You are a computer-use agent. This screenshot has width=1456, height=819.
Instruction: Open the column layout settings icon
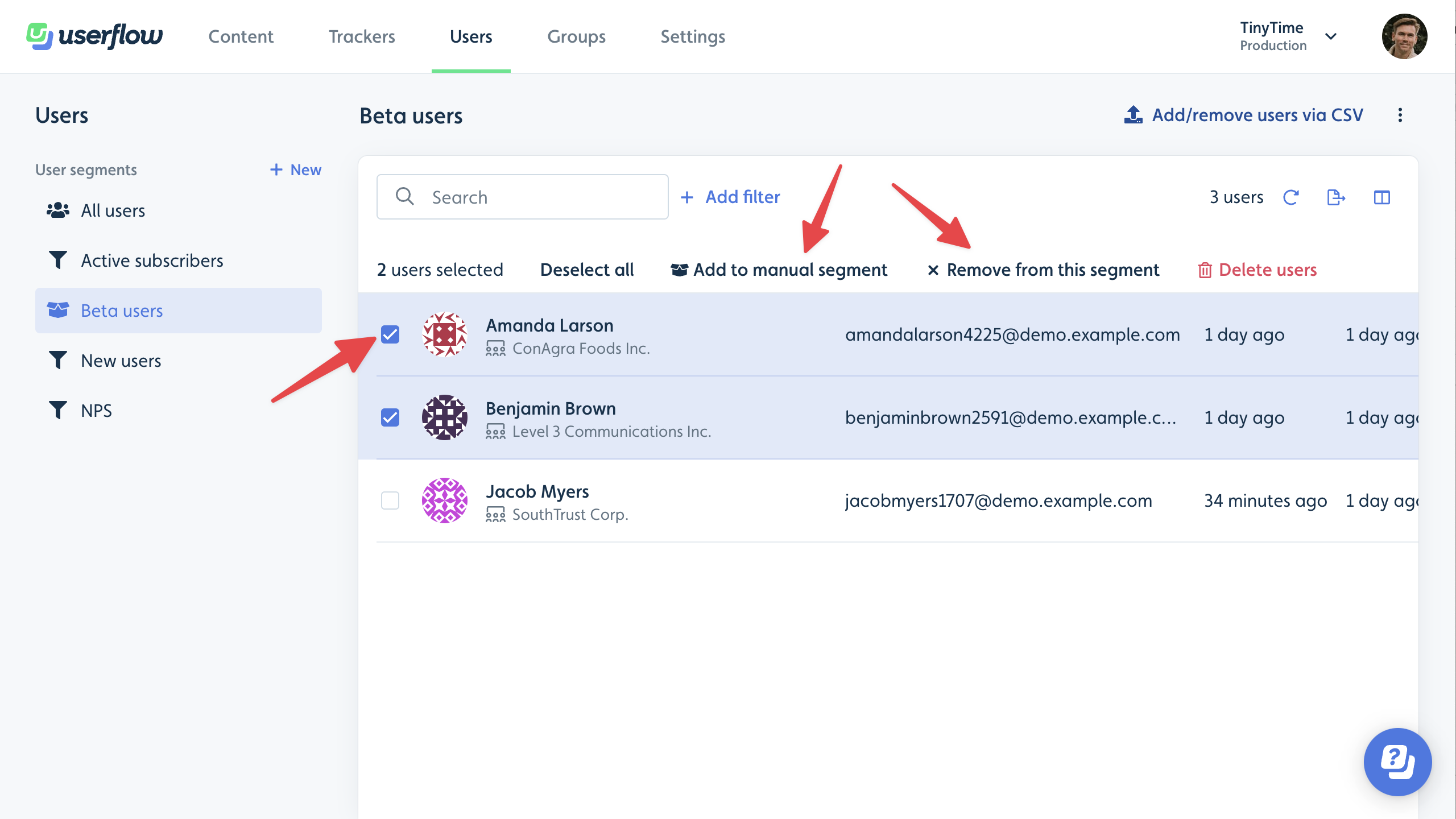click(x=1381, y=197)
